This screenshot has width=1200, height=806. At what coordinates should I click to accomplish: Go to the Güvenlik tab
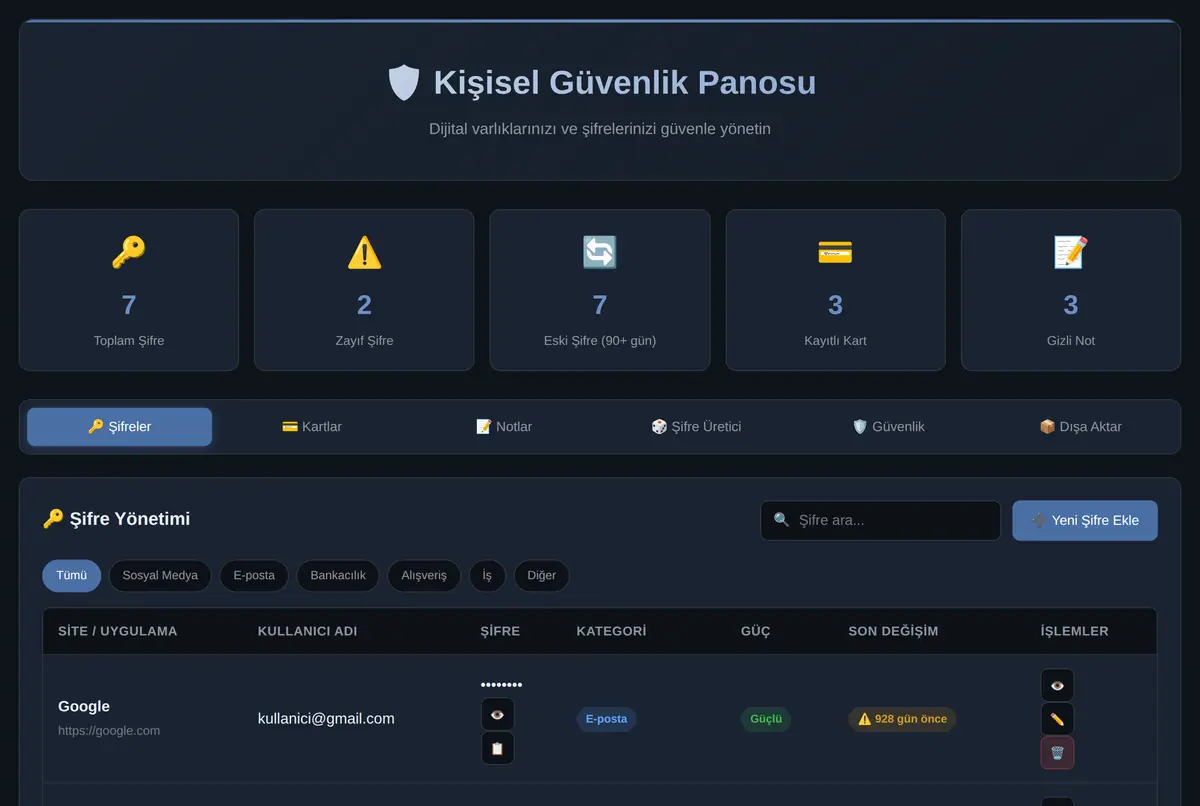point(888,427)
